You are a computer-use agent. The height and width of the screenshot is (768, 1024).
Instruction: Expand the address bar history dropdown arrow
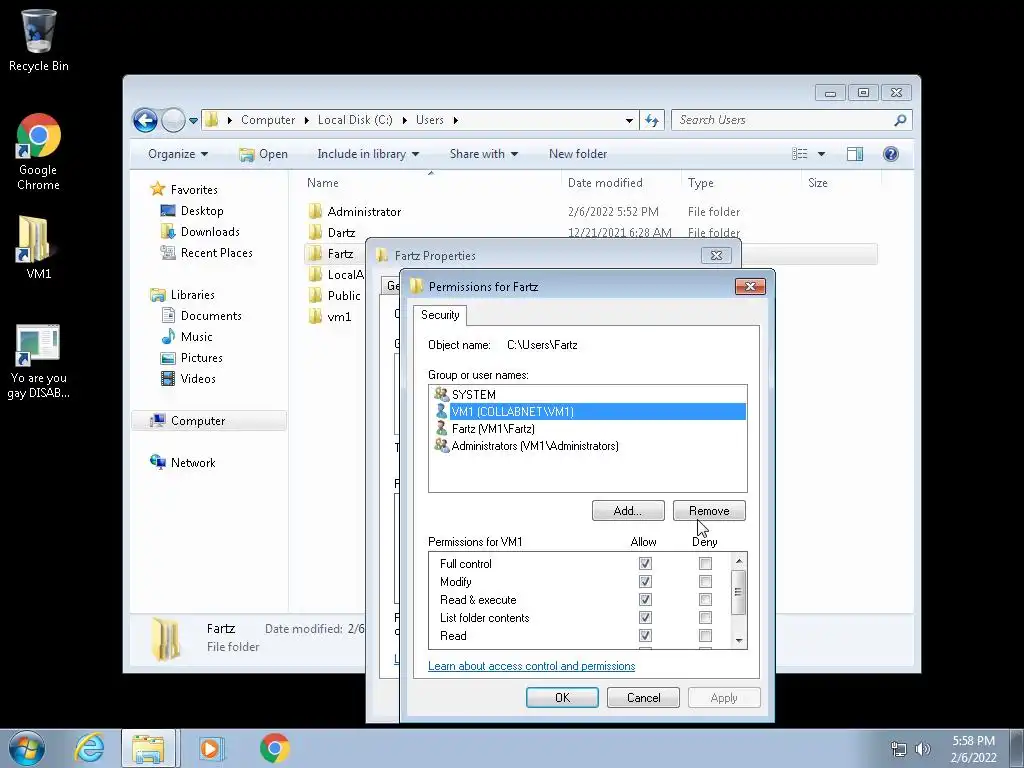point(629,120)
